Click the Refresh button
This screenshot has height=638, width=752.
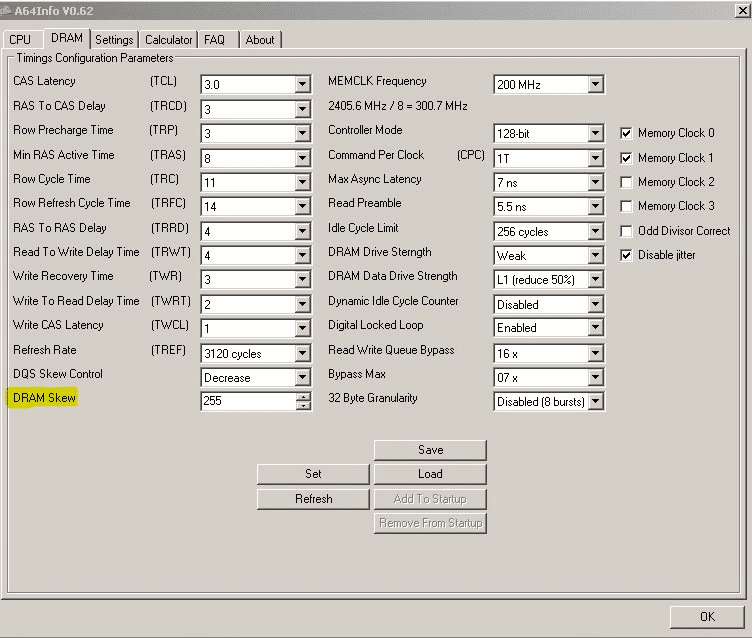click(x=313, y=499)
